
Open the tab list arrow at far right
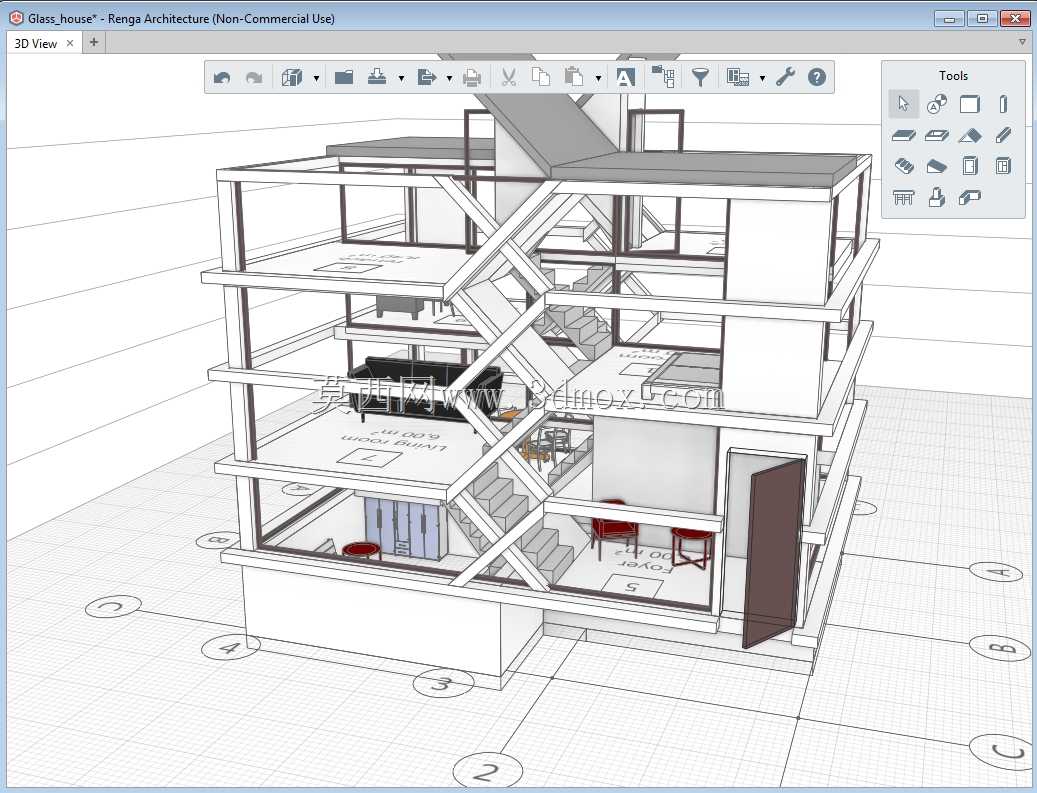click(1022, 42)
